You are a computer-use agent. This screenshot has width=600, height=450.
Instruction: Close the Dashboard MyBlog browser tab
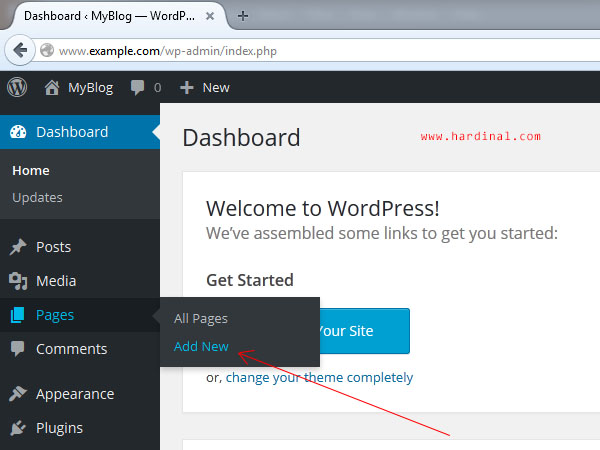(x=210, y=16)
